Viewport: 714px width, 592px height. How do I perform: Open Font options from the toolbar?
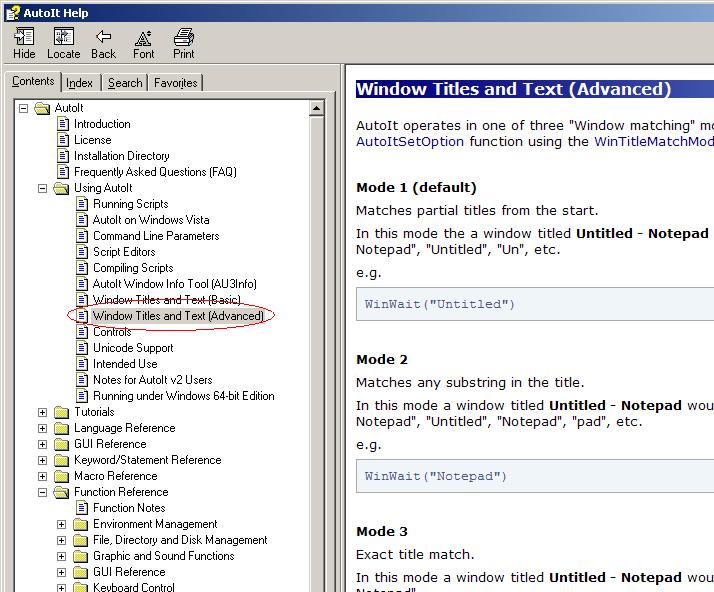point(143,38)
